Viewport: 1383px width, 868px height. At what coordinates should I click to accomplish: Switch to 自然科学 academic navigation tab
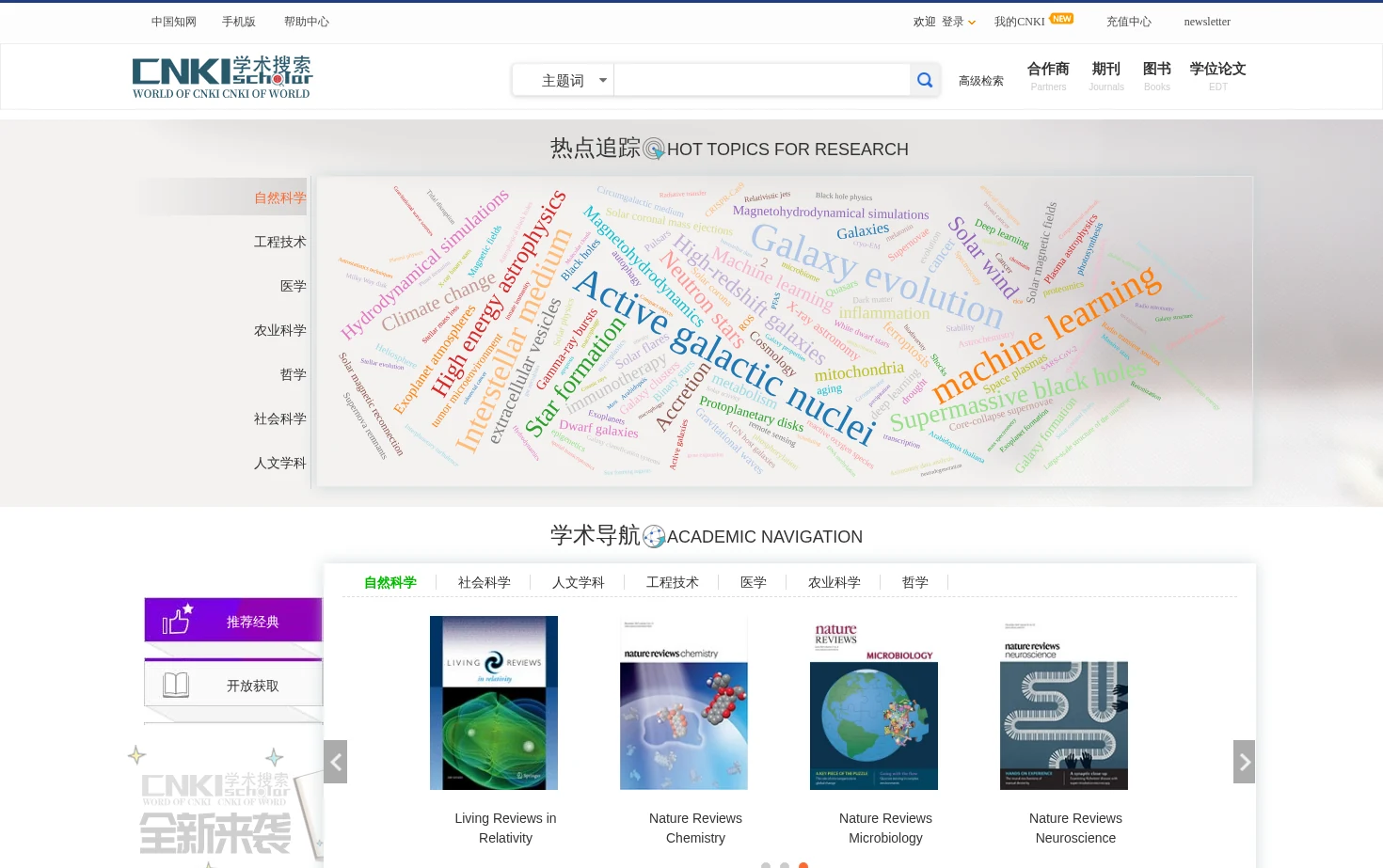coord(390,582)
